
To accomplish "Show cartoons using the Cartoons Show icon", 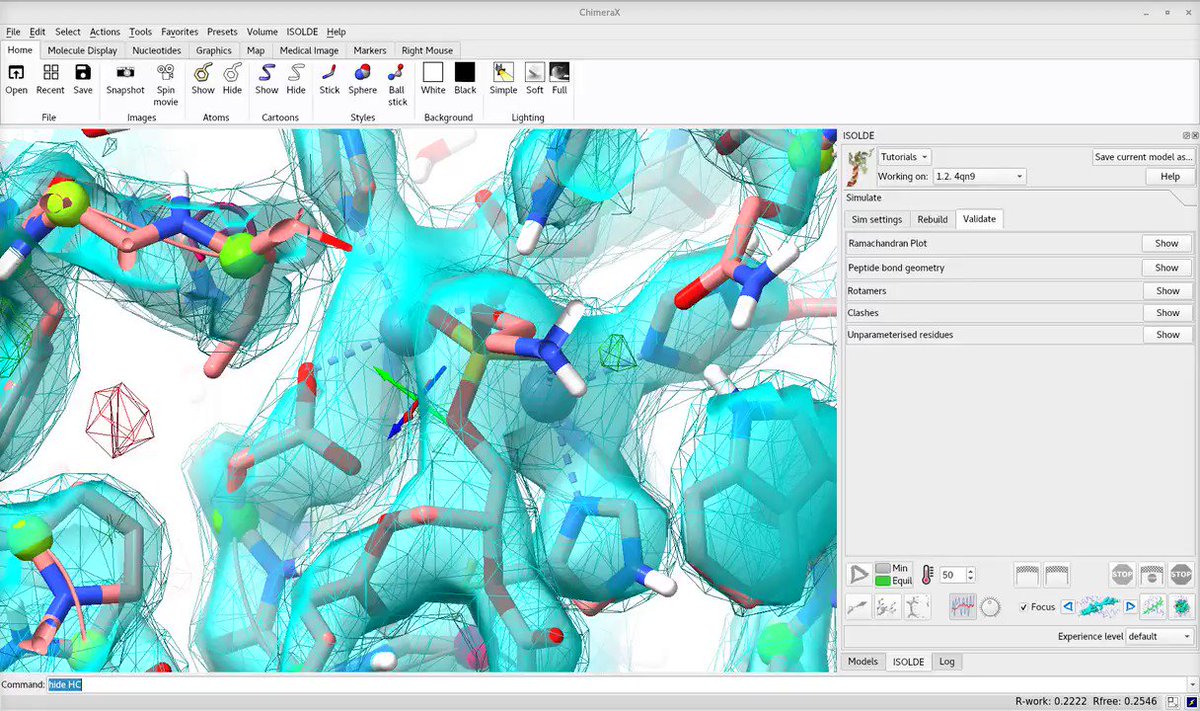I will [267, 72].
